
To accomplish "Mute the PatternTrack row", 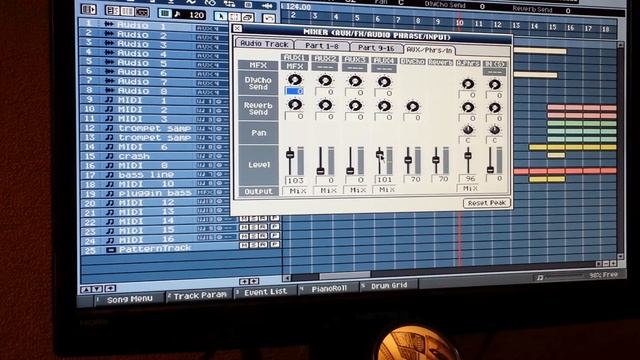I will [244, 245].
